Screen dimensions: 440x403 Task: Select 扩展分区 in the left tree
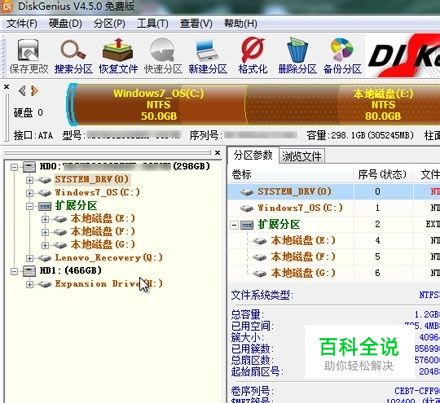pyautogui.click(x=76, y=206)
